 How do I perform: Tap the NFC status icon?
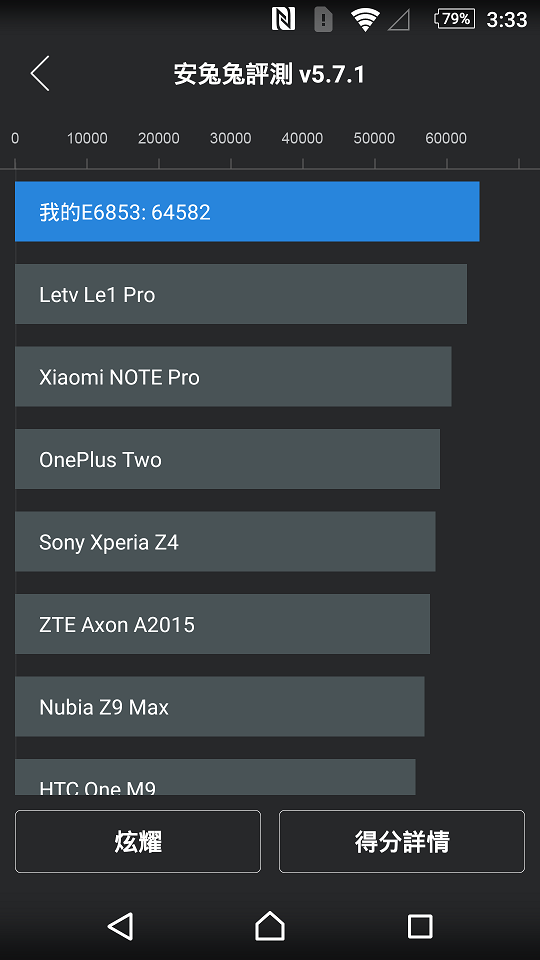point(283,19)
